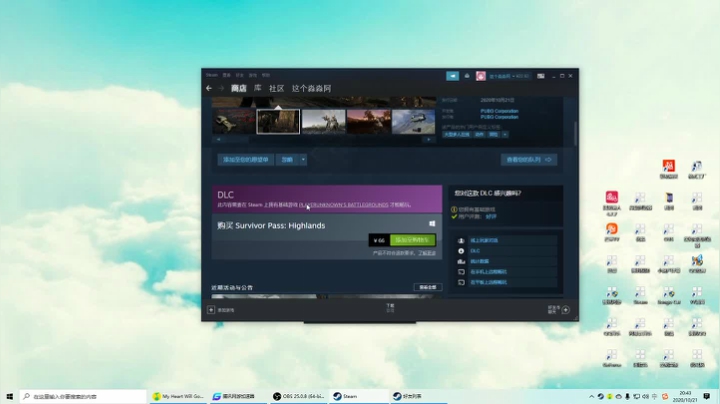Click the Windows taskbar search box
This screenshot has width=720, height=404.
tap(83, 396)
